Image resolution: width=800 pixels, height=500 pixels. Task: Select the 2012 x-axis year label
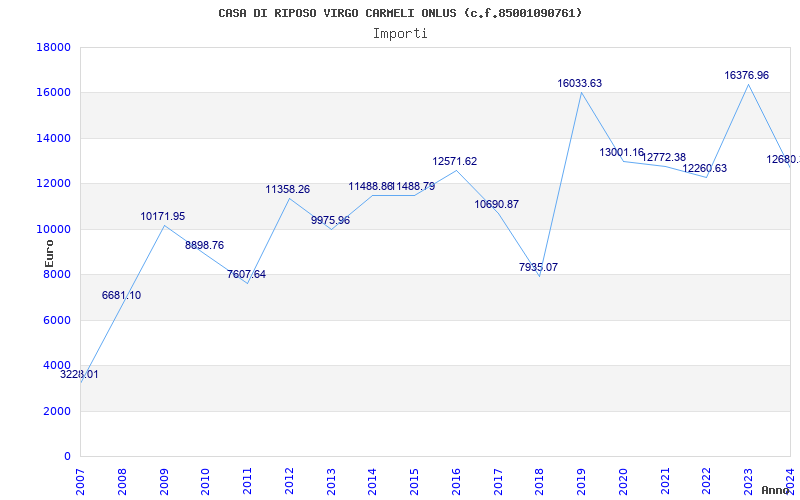[289, 478]
